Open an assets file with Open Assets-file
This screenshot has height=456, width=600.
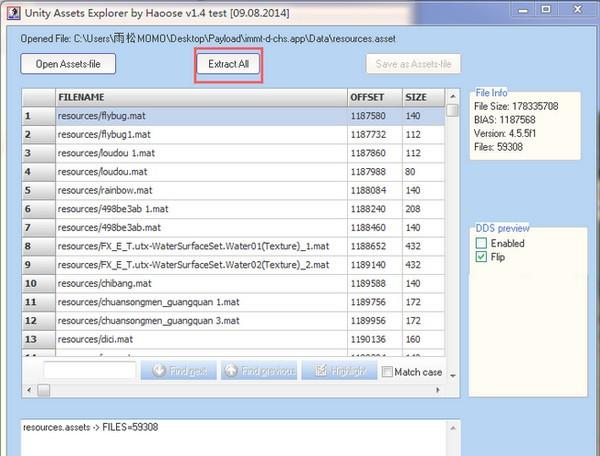click(68, 64)
